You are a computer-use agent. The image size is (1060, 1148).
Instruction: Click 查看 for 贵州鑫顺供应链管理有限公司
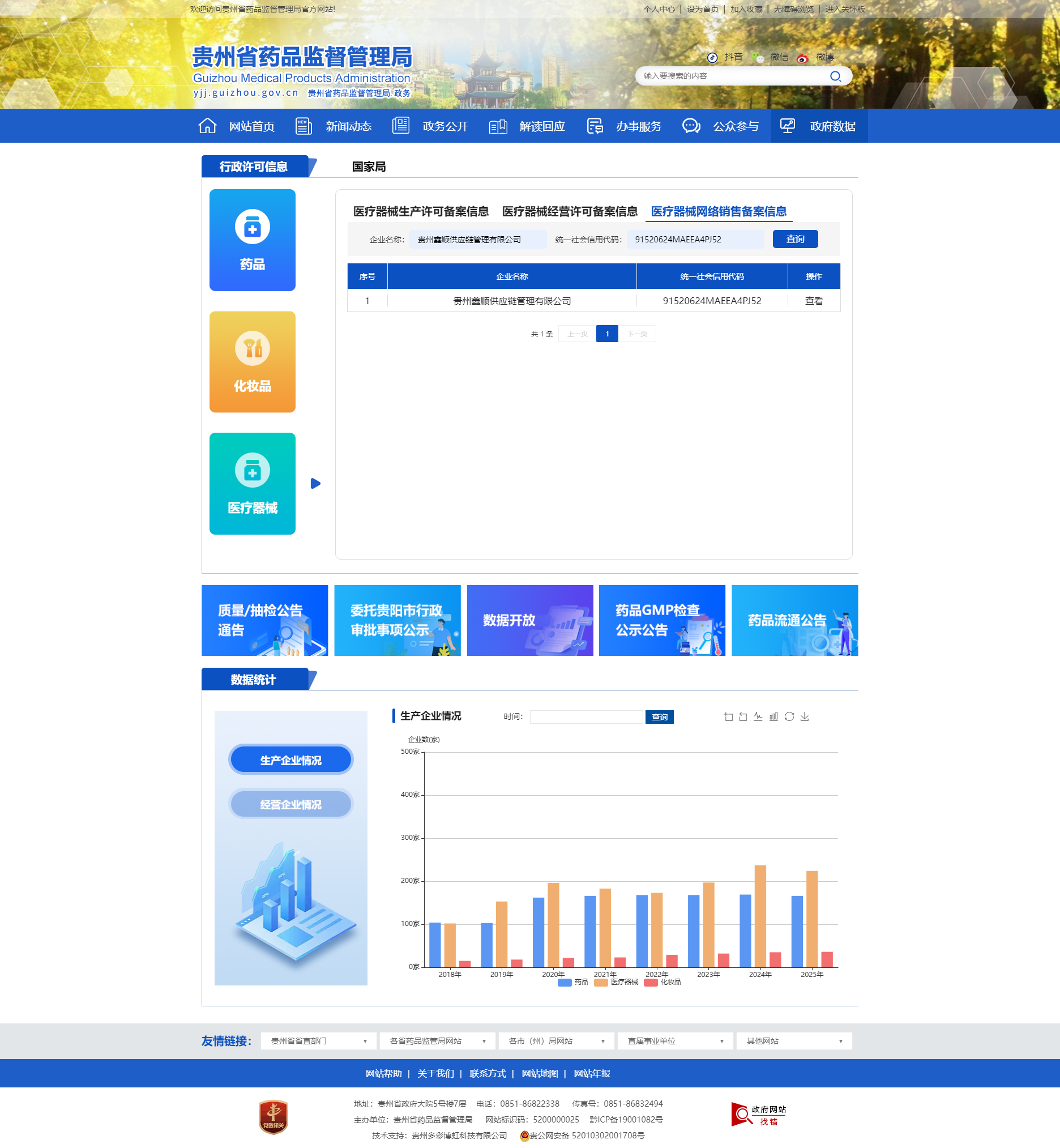814,301
